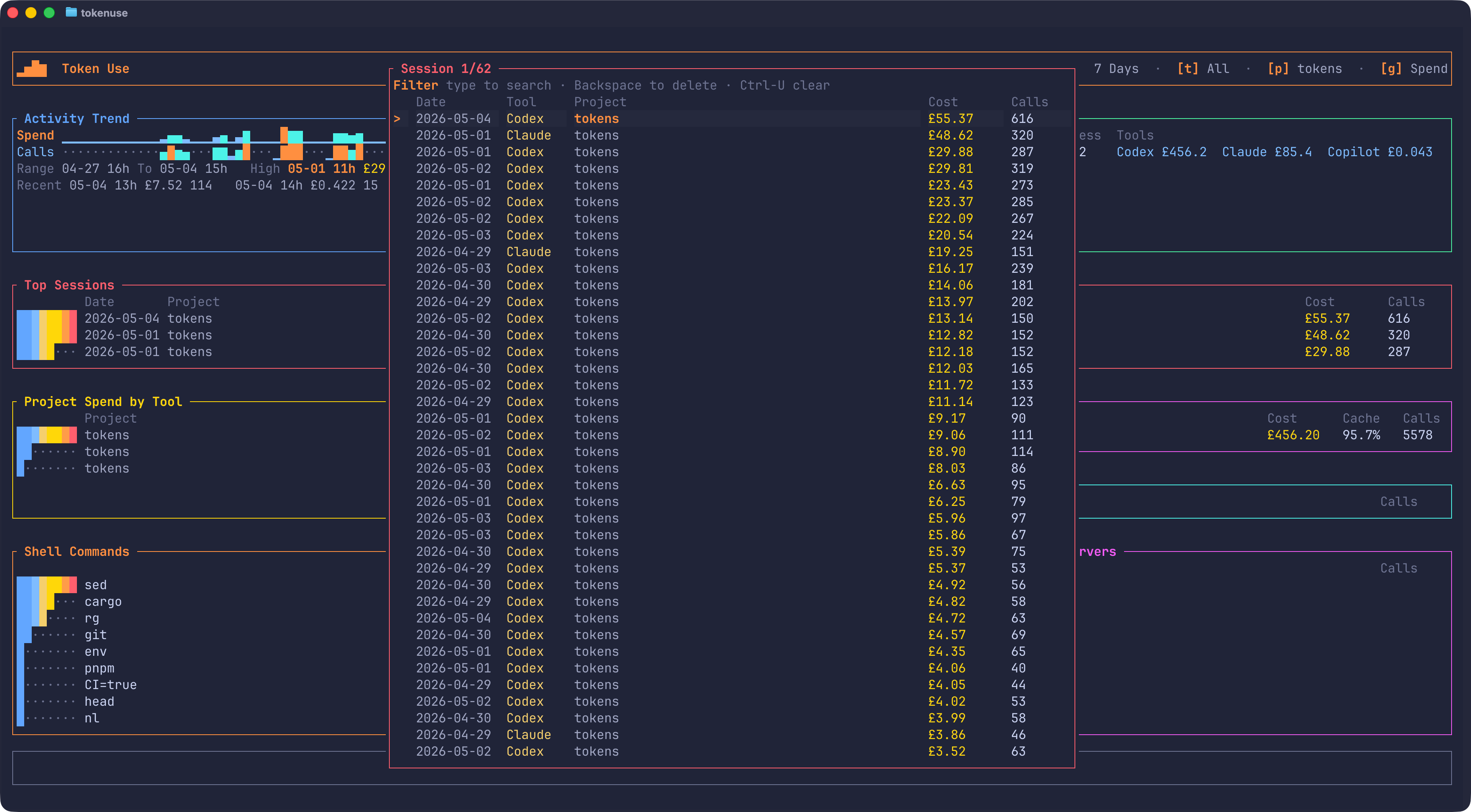Select the last session row costing £3.52
Screen dimensions: 1471x812
coord(732,751)
